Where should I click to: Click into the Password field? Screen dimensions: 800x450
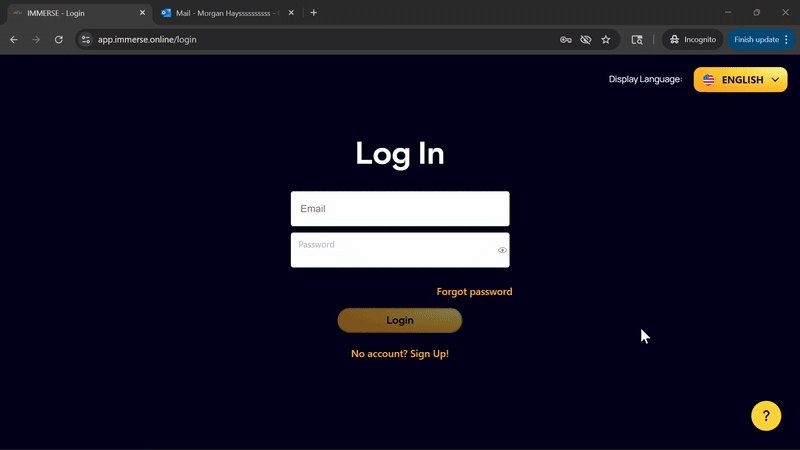point(392,251)
